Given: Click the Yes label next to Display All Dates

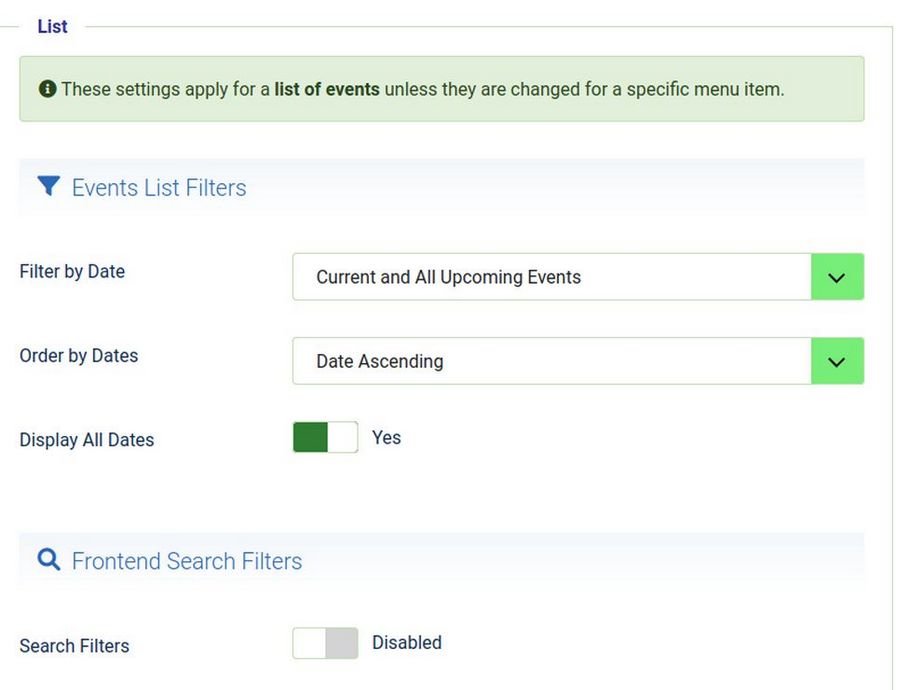Looking at the screenshot, I should coord(386,438).
